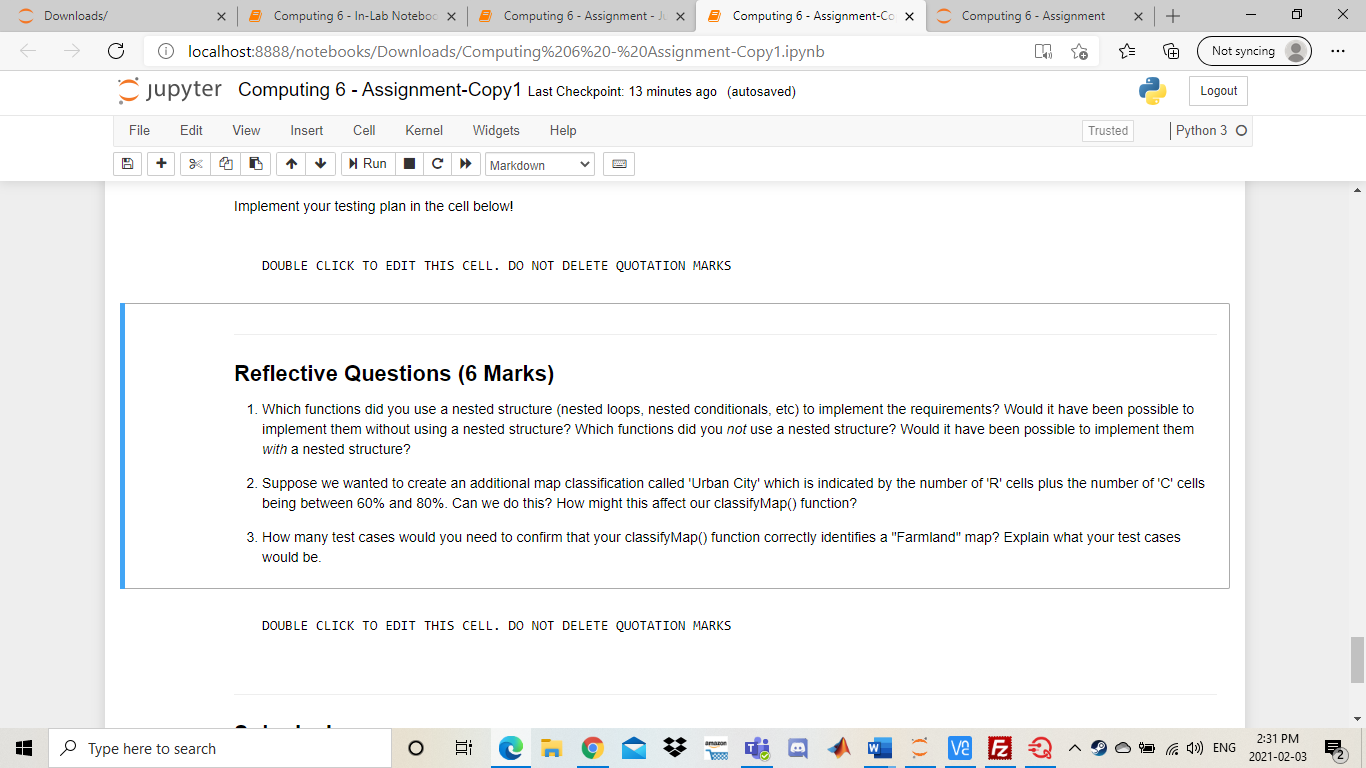Screen dimensions: 1366x768
Task: Click the Trusted notebook indicator
Action: [1108, 131]
